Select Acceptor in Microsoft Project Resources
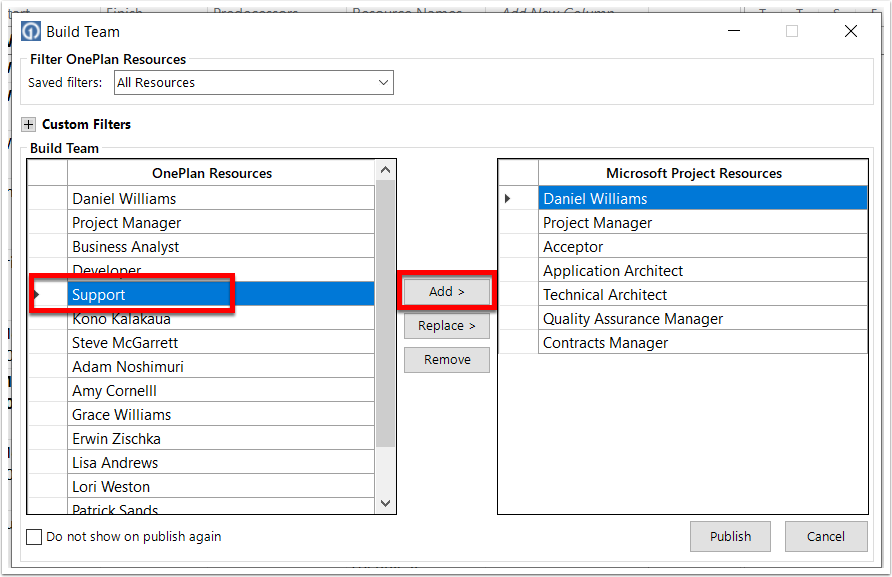The height and width of the screenshot is (577, 892). [x=703, y=246]
